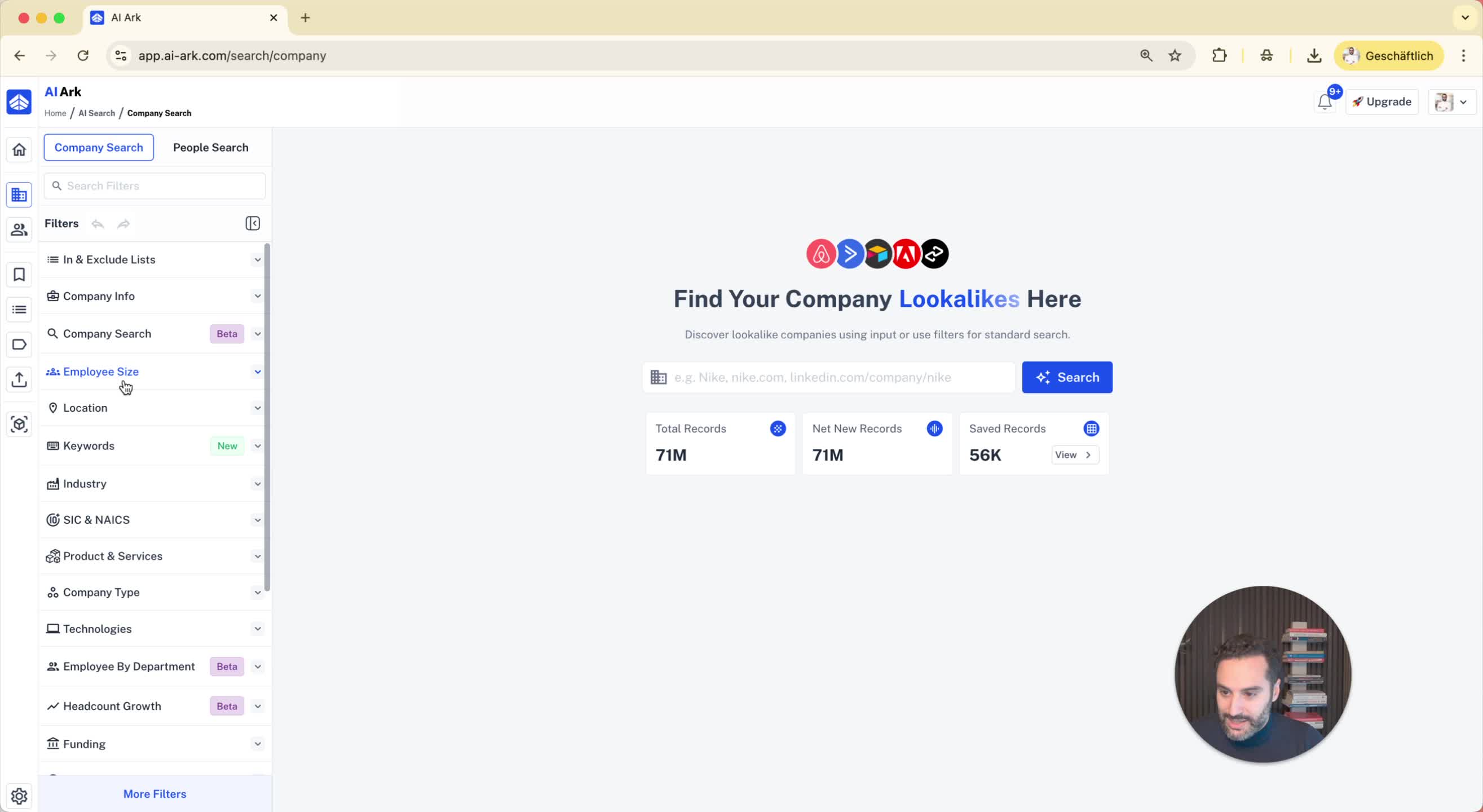The image size is (1483, 812).
Task: Click the undo filter arrow
Action: tap(98, 224)
